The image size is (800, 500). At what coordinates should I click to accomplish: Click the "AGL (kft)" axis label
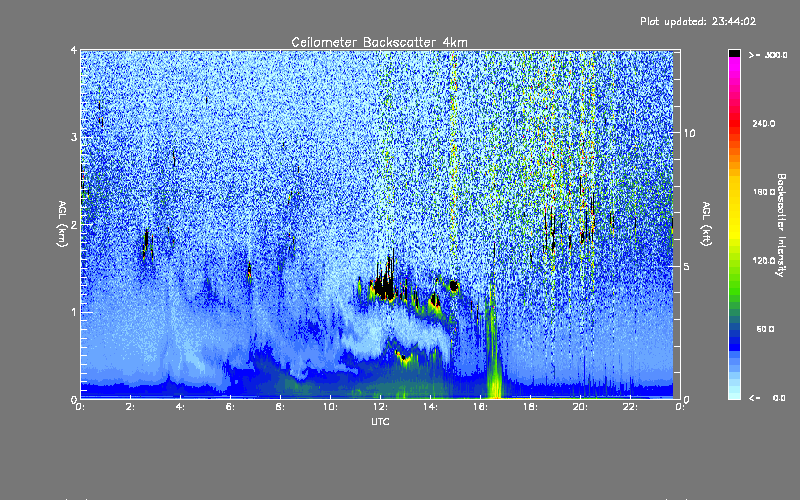coord(706,224)
